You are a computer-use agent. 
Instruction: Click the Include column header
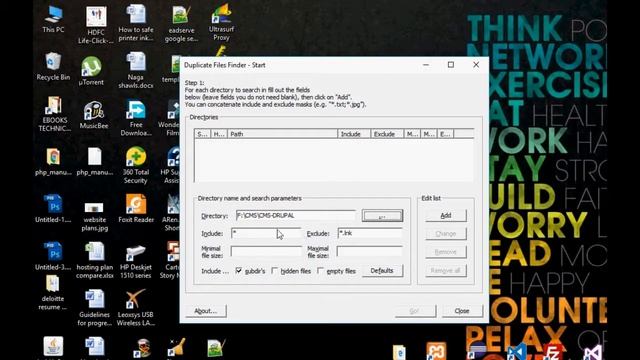tap(354, 134)
